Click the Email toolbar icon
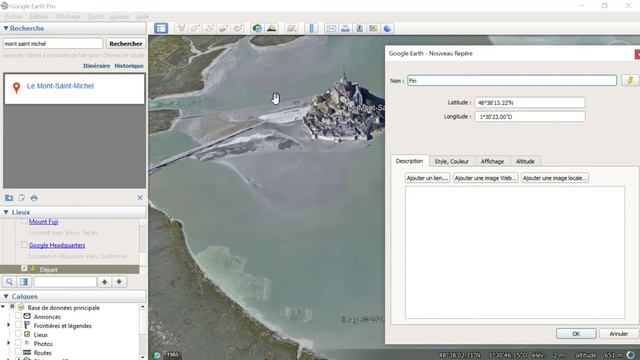Viewport: 640px width, 360px height. (331, 28)
